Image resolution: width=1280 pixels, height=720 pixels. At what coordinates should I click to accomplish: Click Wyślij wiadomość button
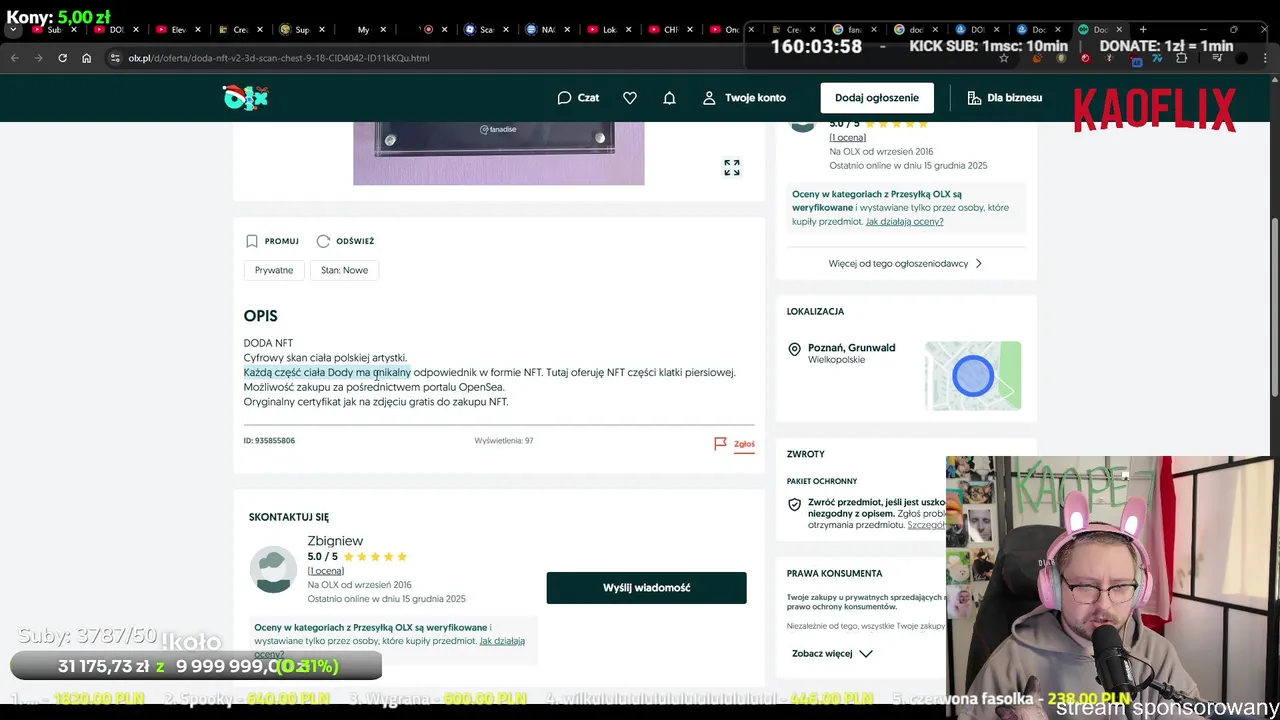coord(646,588)
